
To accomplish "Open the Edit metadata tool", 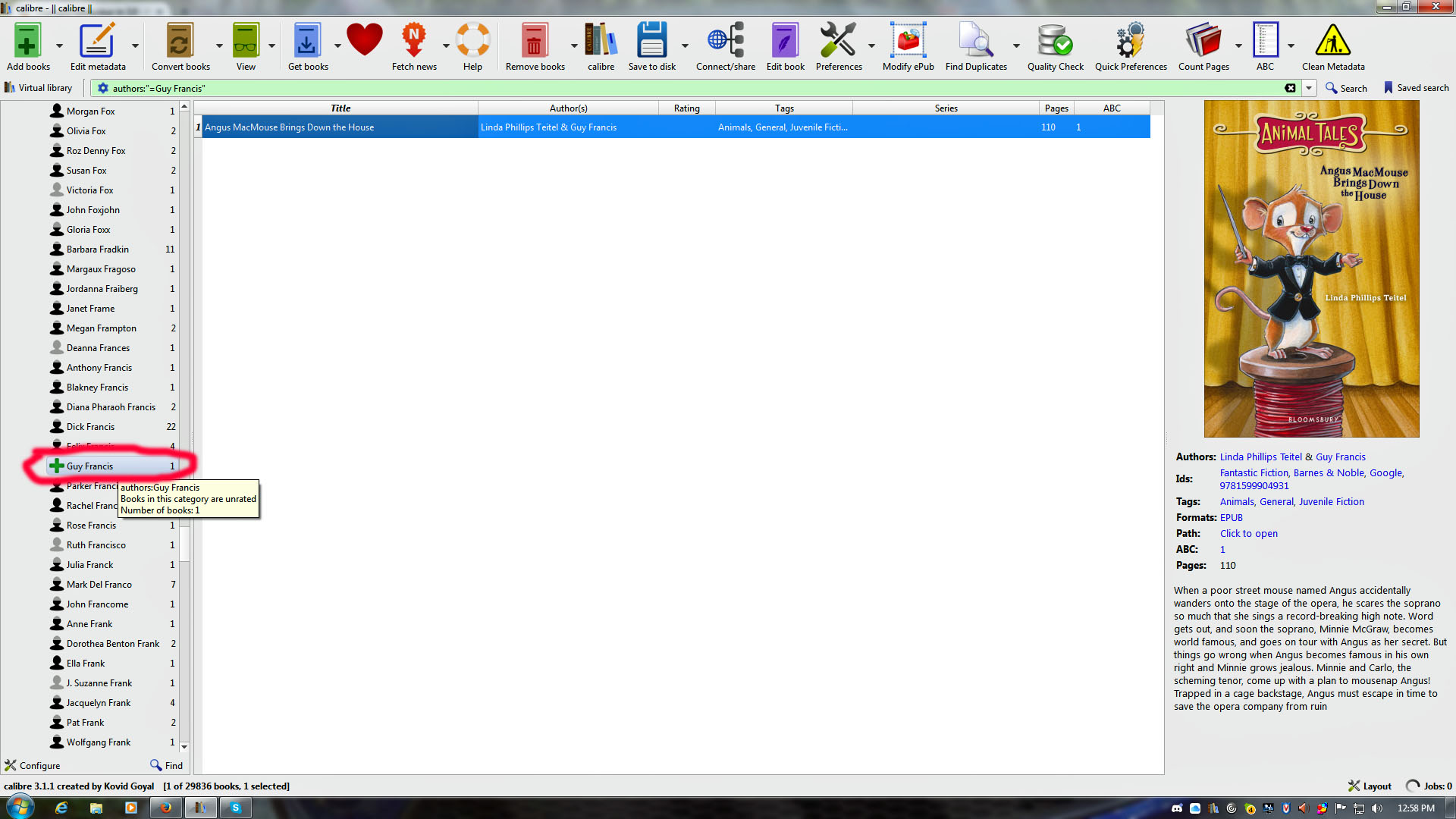I will (x=97, y=42).
